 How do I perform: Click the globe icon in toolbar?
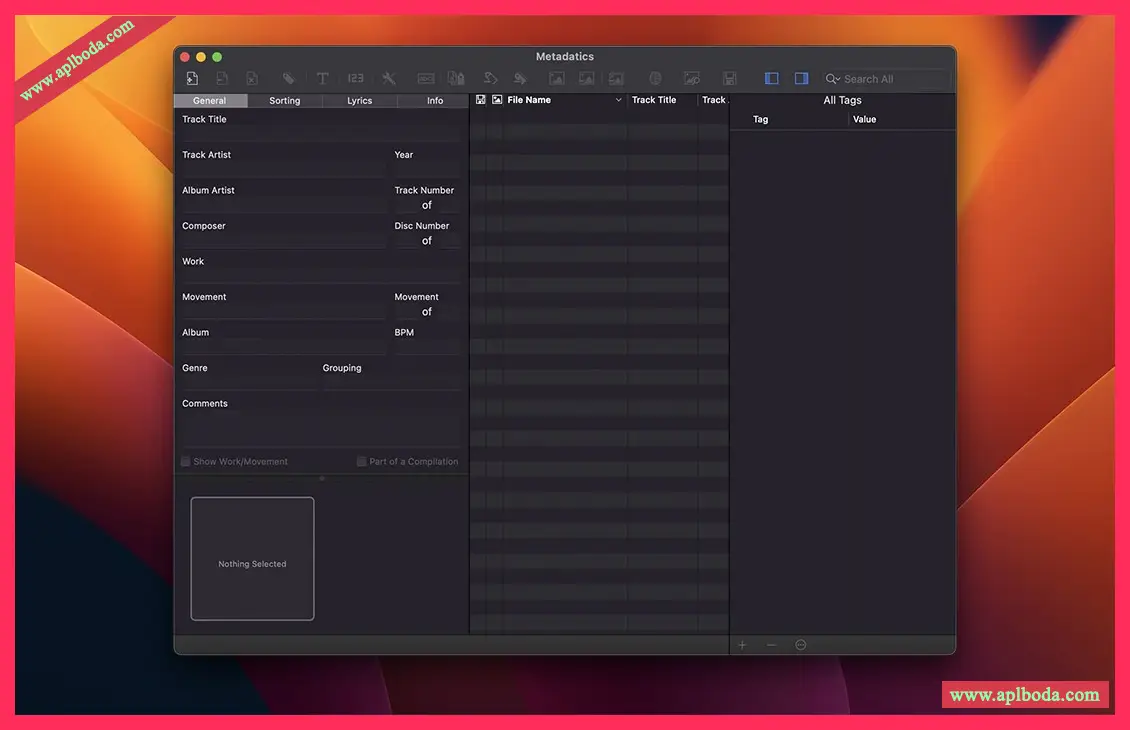[655, 79]
